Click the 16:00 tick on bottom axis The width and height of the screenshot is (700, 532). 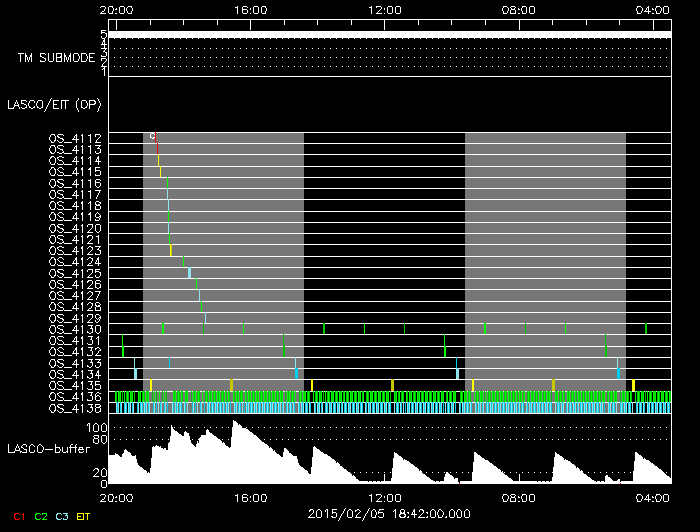pos(249,497)
